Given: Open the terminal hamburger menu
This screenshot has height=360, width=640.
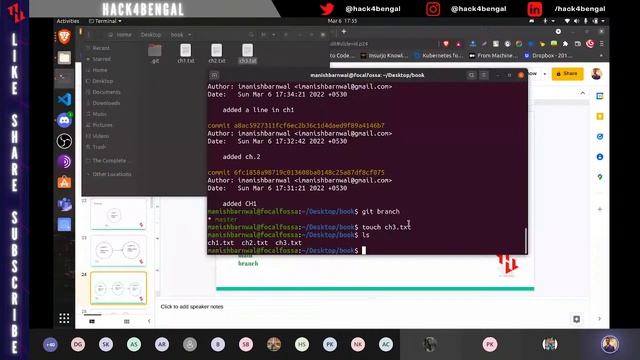Looking at the screenshot, I should (484, 75).
